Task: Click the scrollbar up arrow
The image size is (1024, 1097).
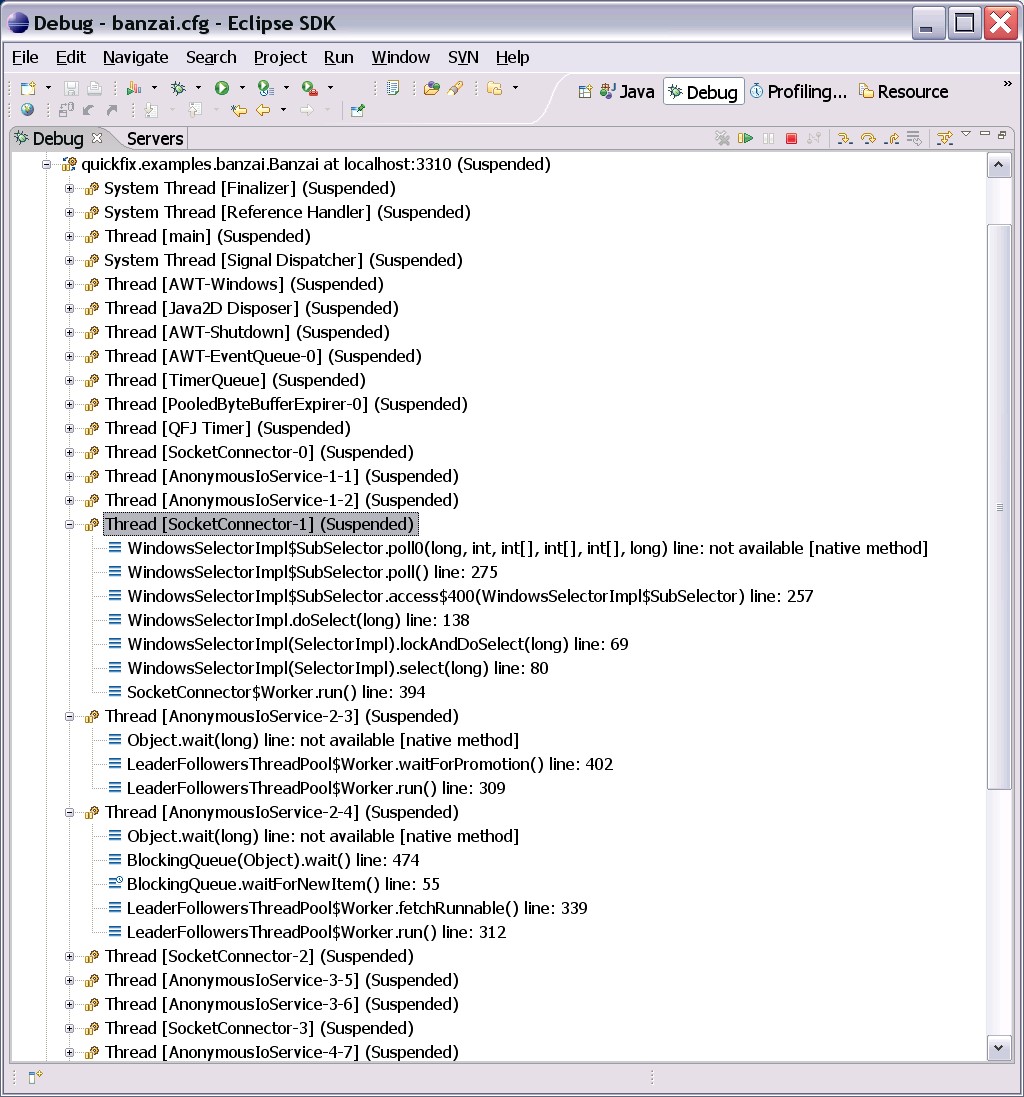Action: tap(999, 166)
